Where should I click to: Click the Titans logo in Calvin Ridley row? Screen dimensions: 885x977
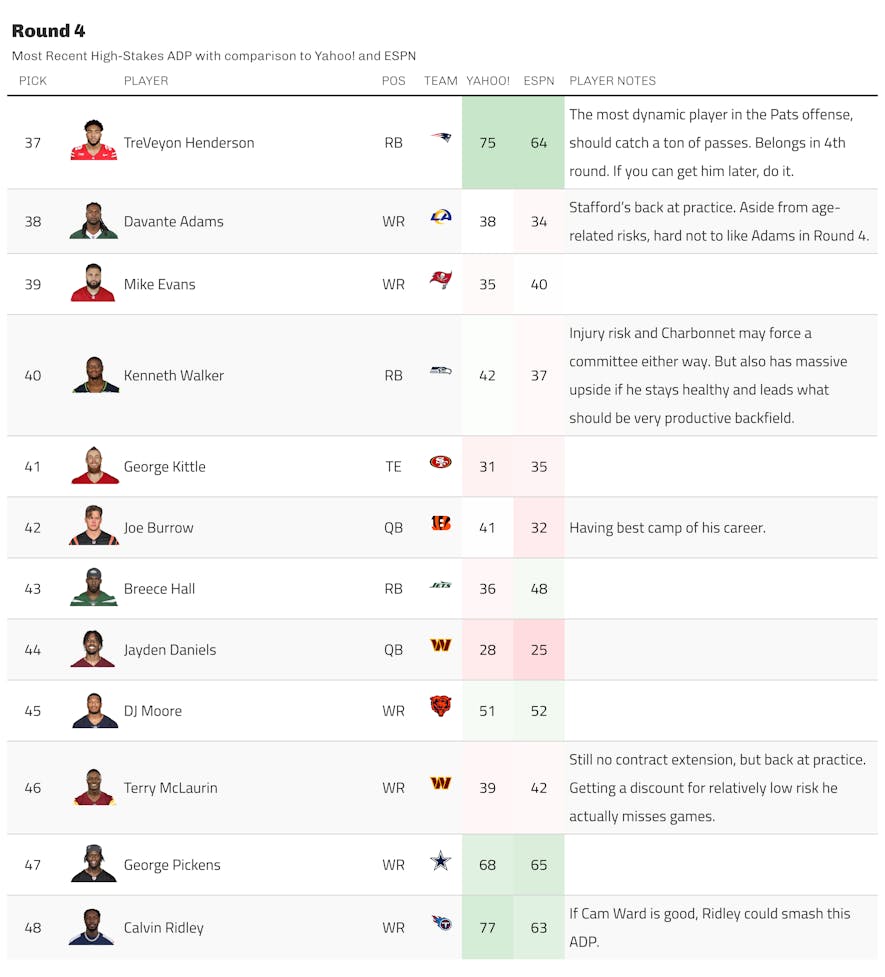[441, 922]
